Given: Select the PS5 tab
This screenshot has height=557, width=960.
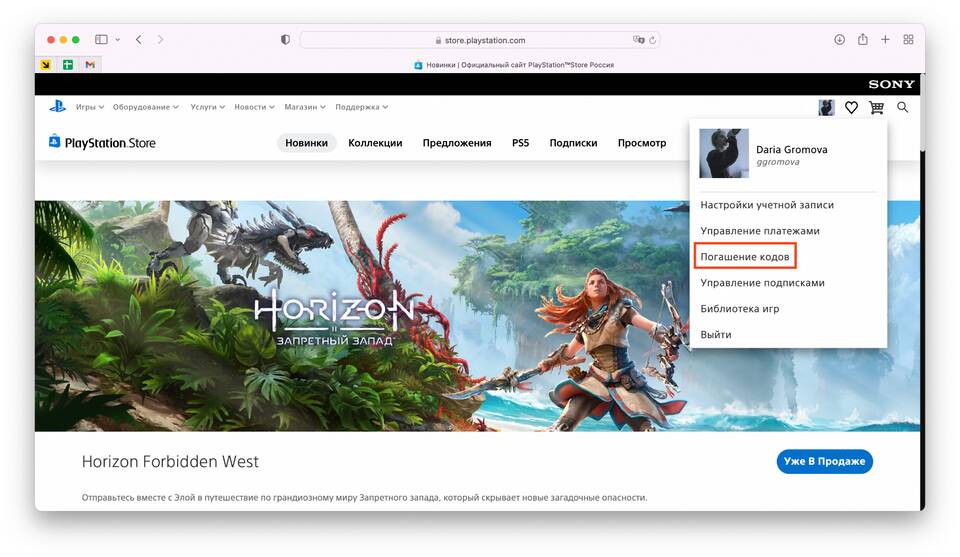Looking at the screenshot, I should pos(520,143).
